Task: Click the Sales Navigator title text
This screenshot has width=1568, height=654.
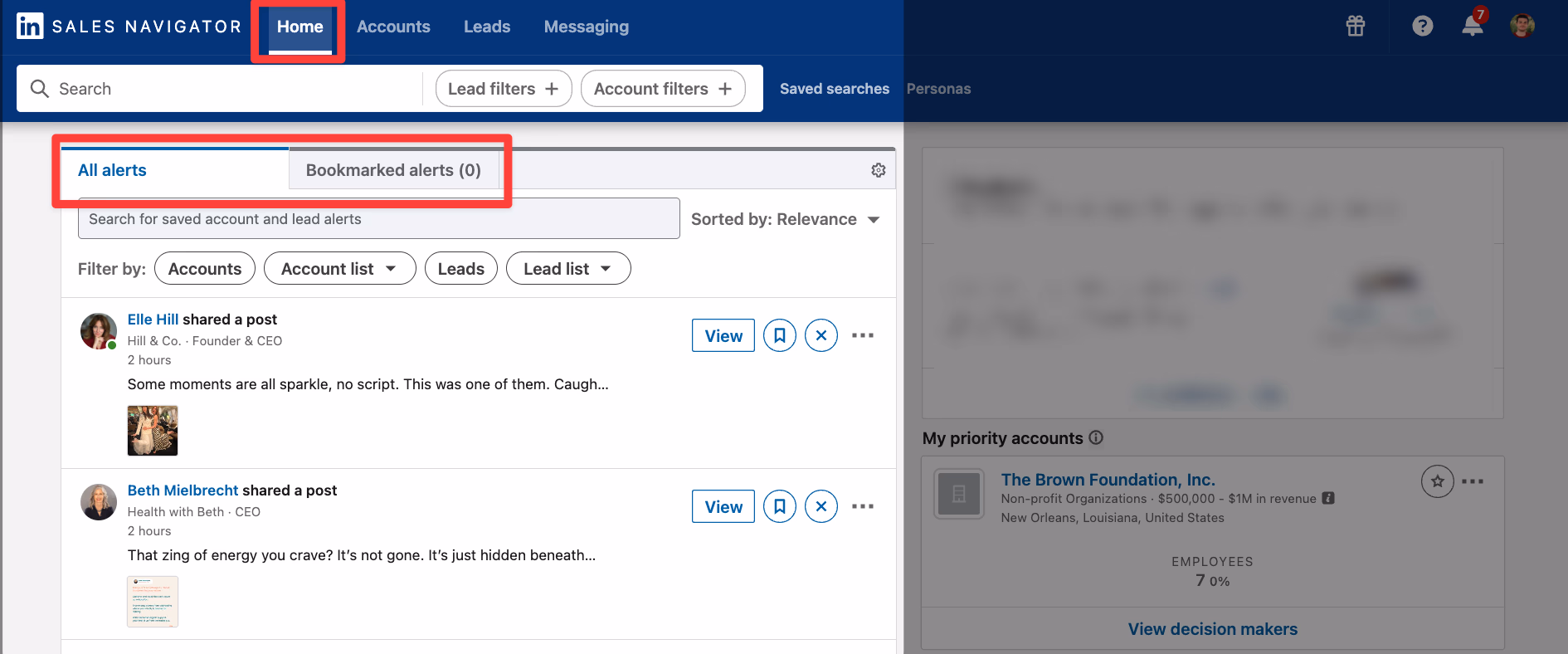Action: 147,27
